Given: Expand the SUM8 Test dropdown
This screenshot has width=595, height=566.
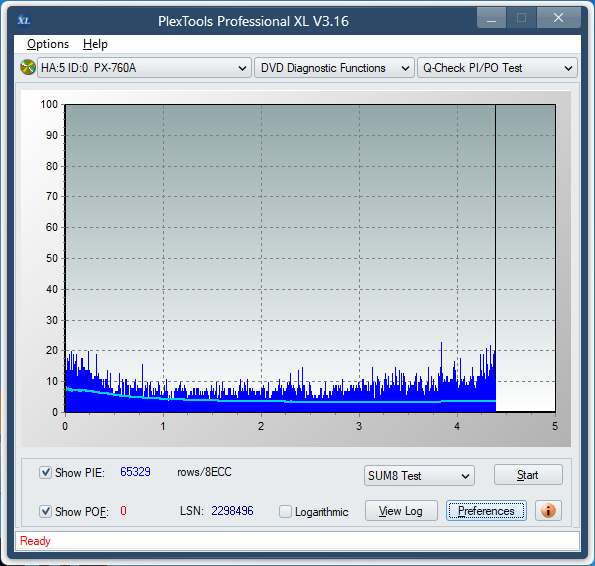Looking at the screenshot, I should (419, 476).
